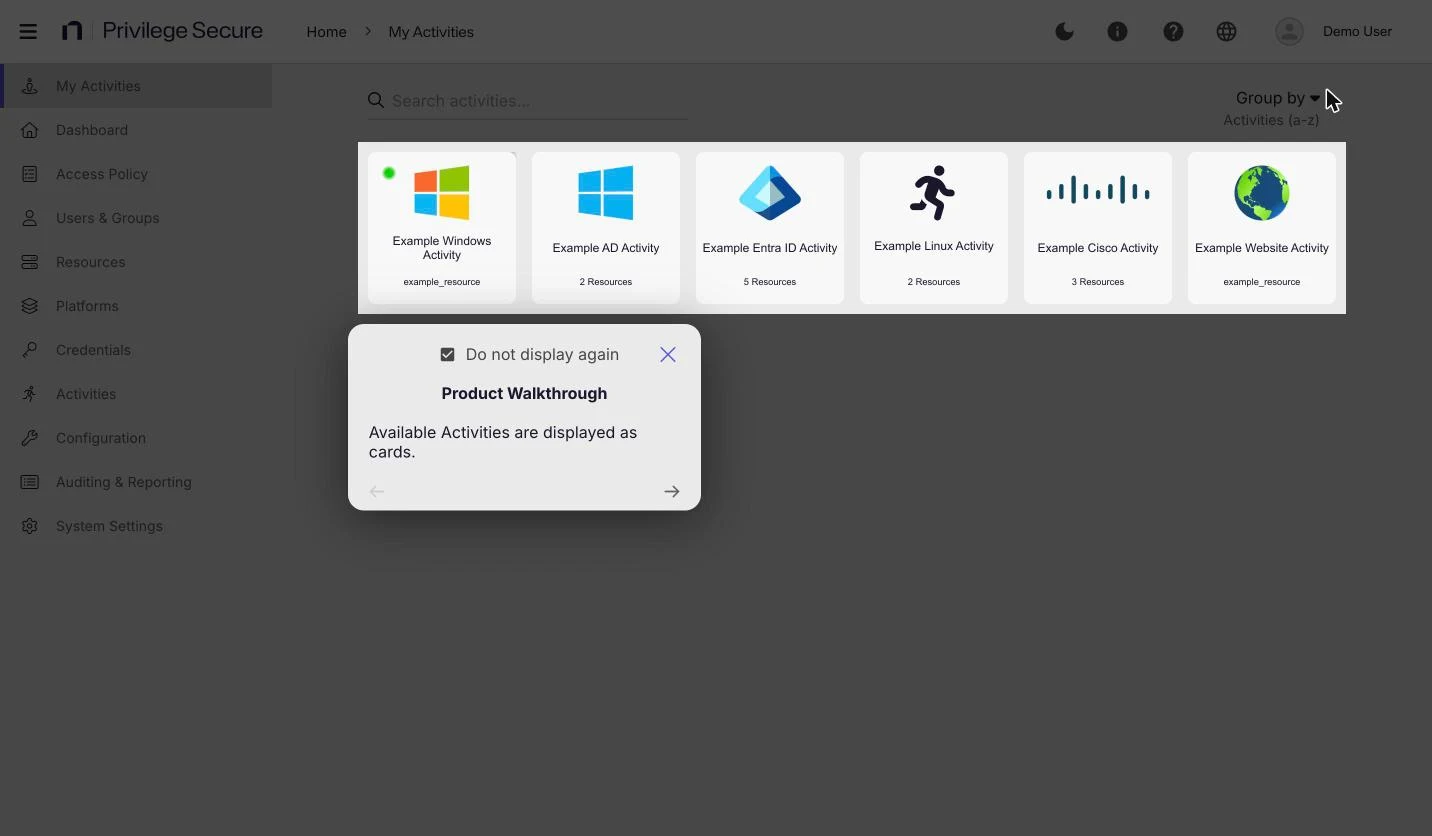Toggle dark mode with moon icon
1432x836 pixels.
[1065, 31]
